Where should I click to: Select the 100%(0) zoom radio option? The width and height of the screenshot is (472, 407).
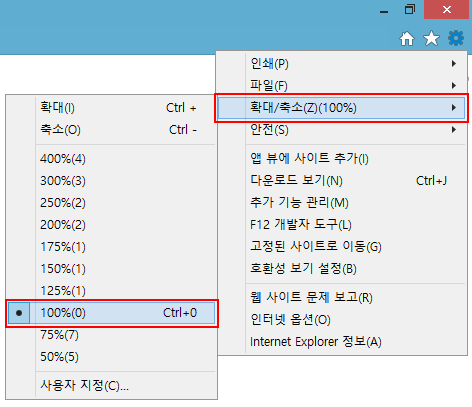[112, 313]
